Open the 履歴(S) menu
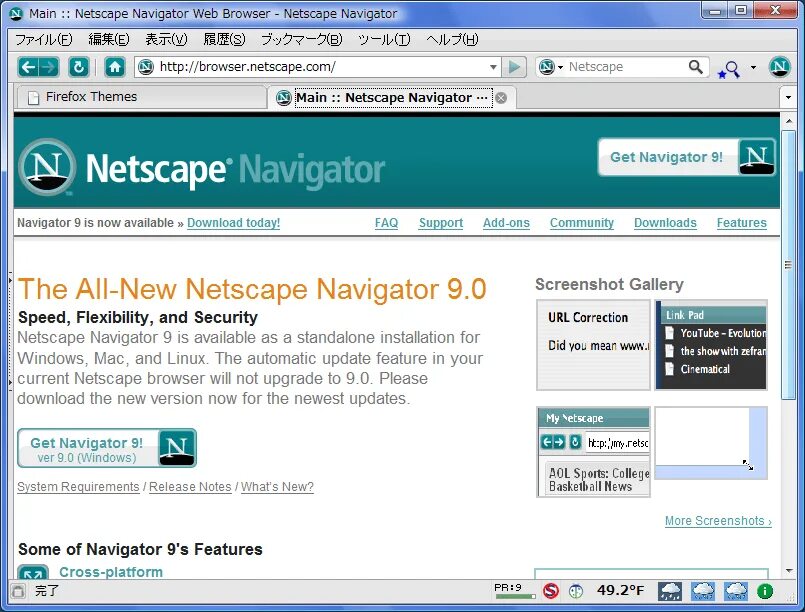 [224, 40]
